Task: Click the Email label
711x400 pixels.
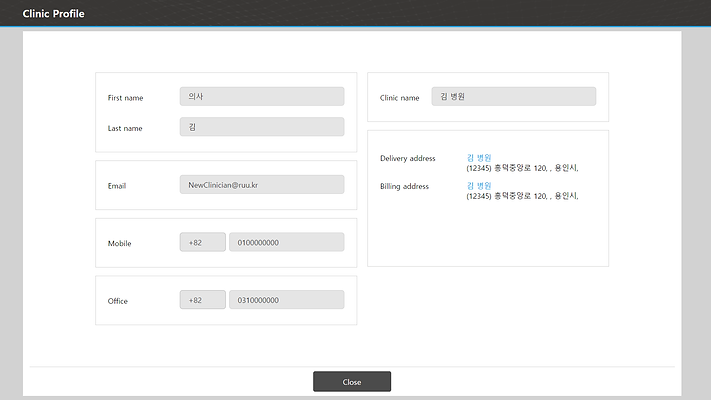Action: pos(117,186)
